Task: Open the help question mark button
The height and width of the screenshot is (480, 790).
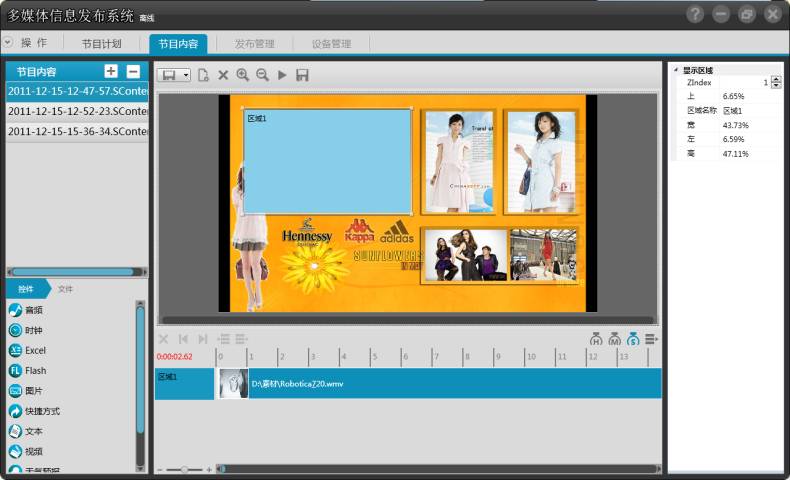Action: coord(695,14)
